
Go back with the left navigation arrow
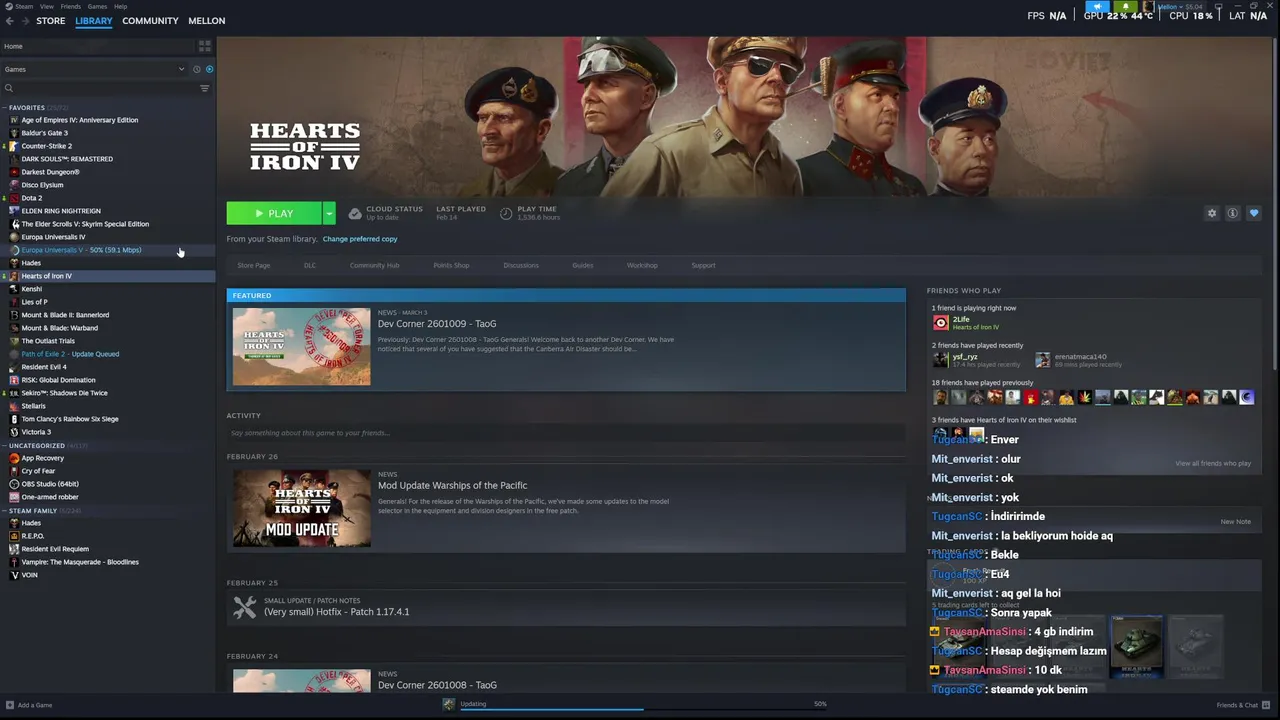click(x=10, y=20)
